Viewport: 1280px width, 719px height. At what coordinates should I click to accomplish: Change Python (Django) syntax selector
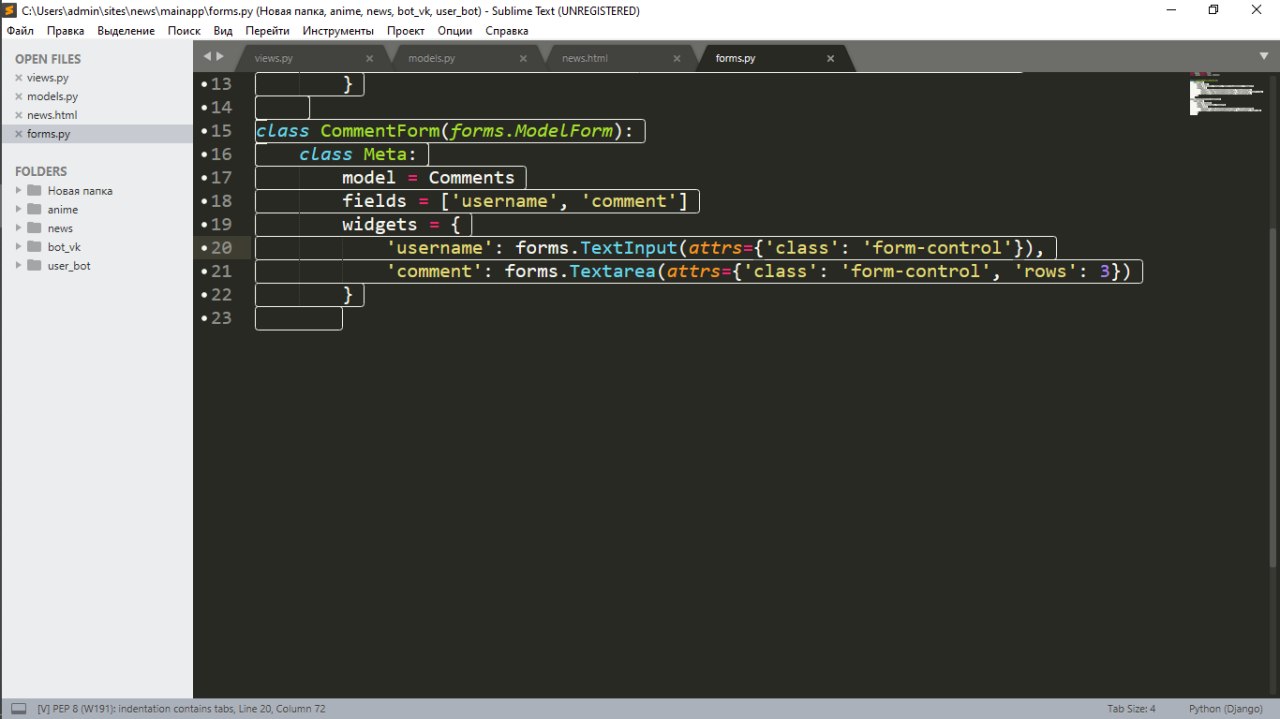[x=1225, y=709]
